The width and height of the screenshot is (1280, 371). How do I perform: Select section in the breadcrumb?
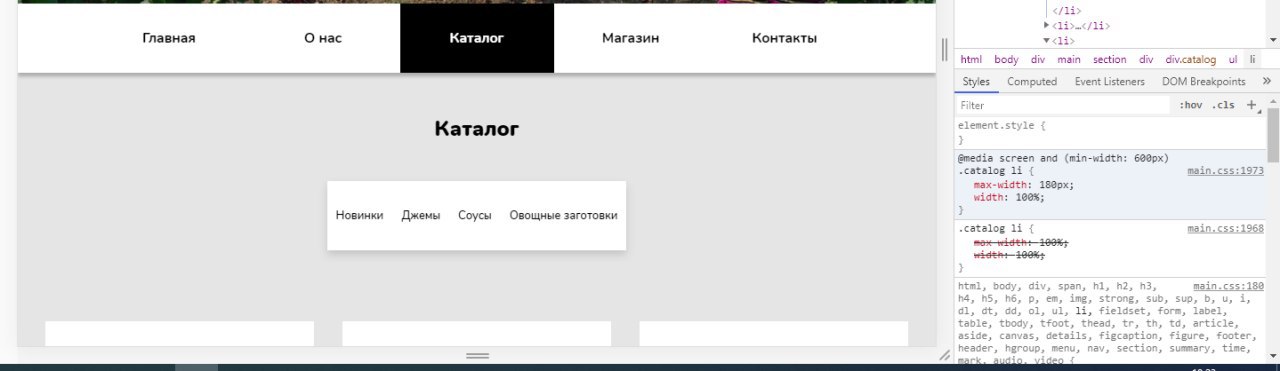pos(1109,60)
